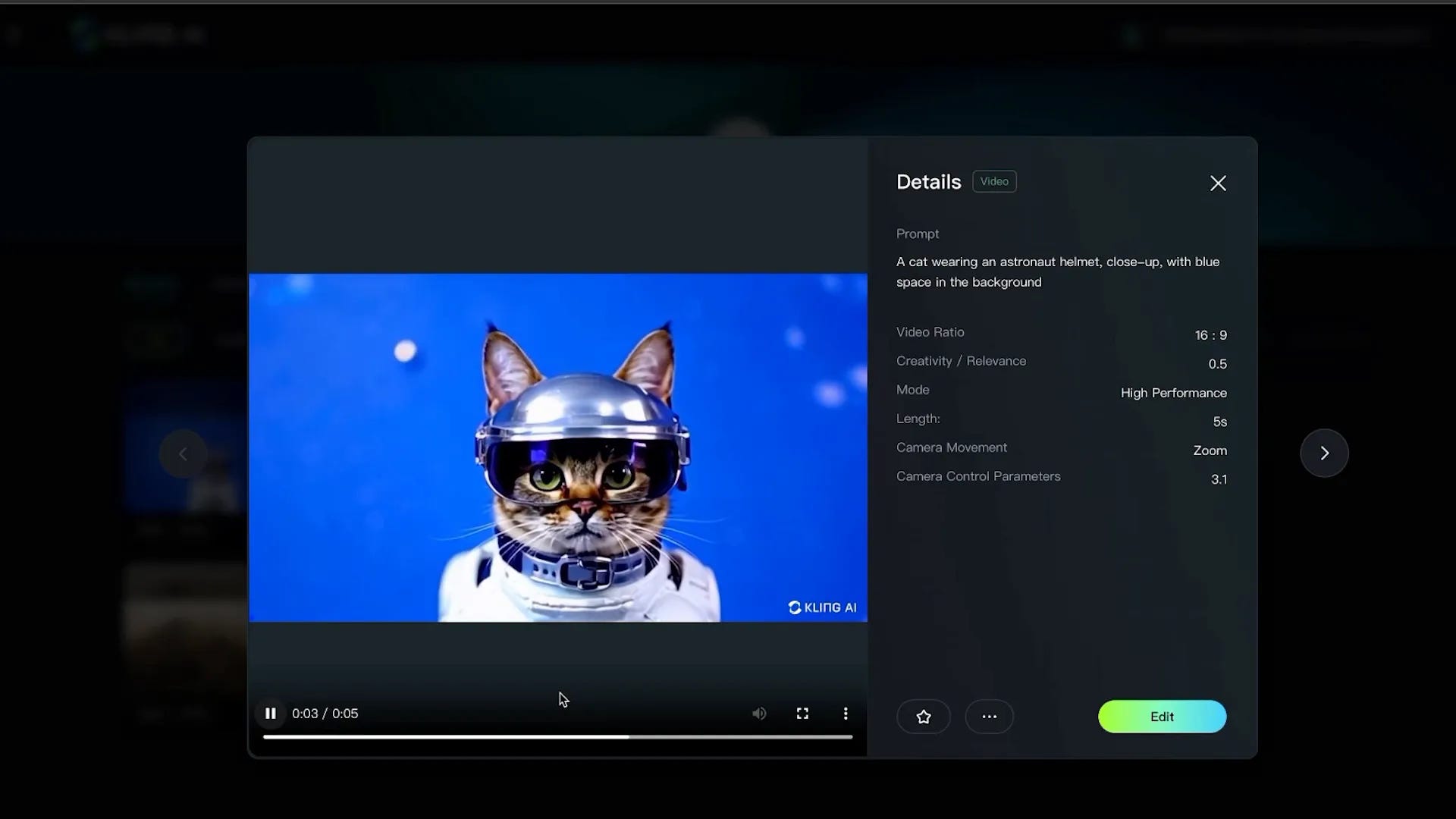This screenshot has height=819, width=1456.
Task: Click the back arrow in the top-left corner
Action: click(12, 33)
